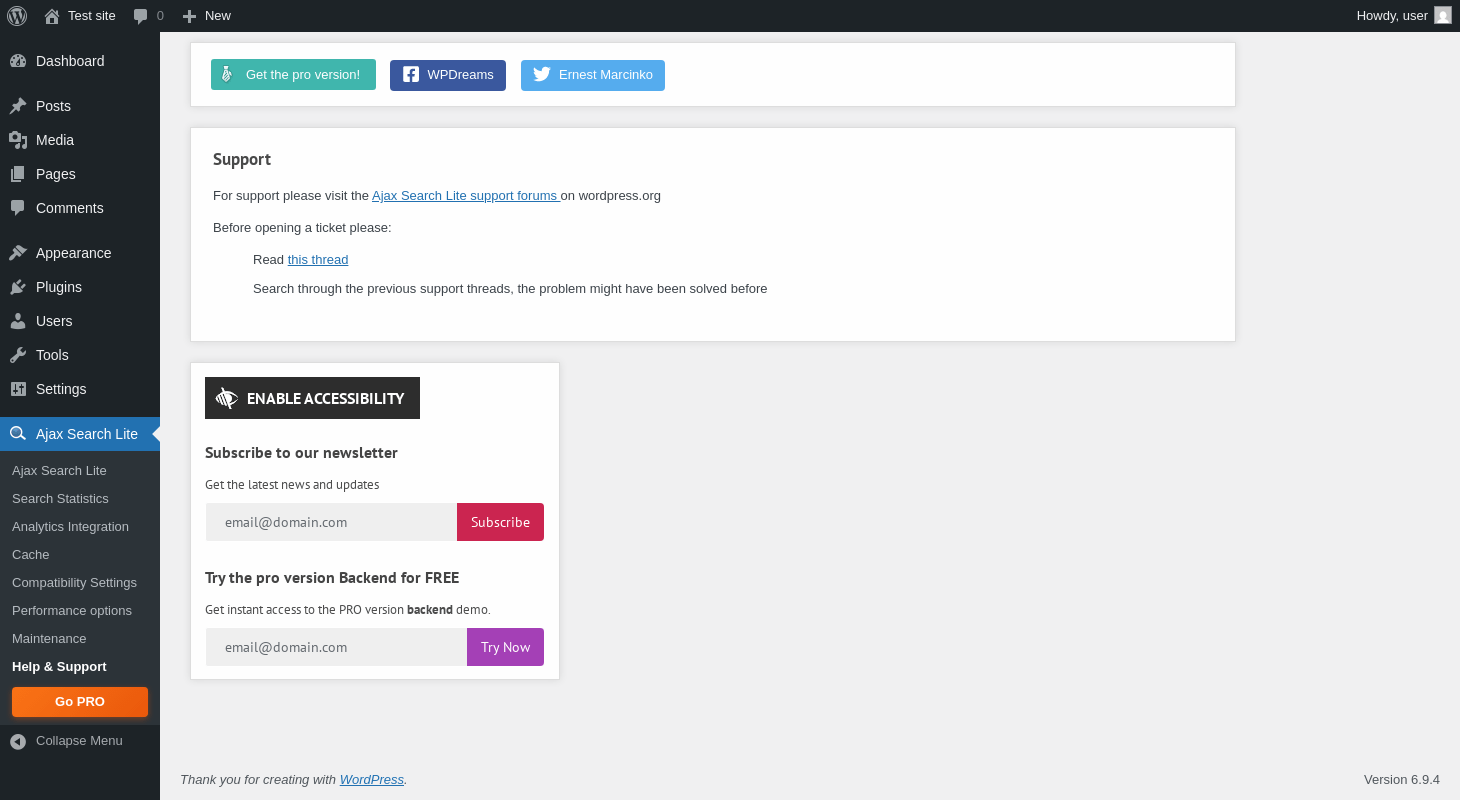1460x800 pixels.
Task: Open the comments bubble icon in admin bar
Action: (x=141, y=16)
